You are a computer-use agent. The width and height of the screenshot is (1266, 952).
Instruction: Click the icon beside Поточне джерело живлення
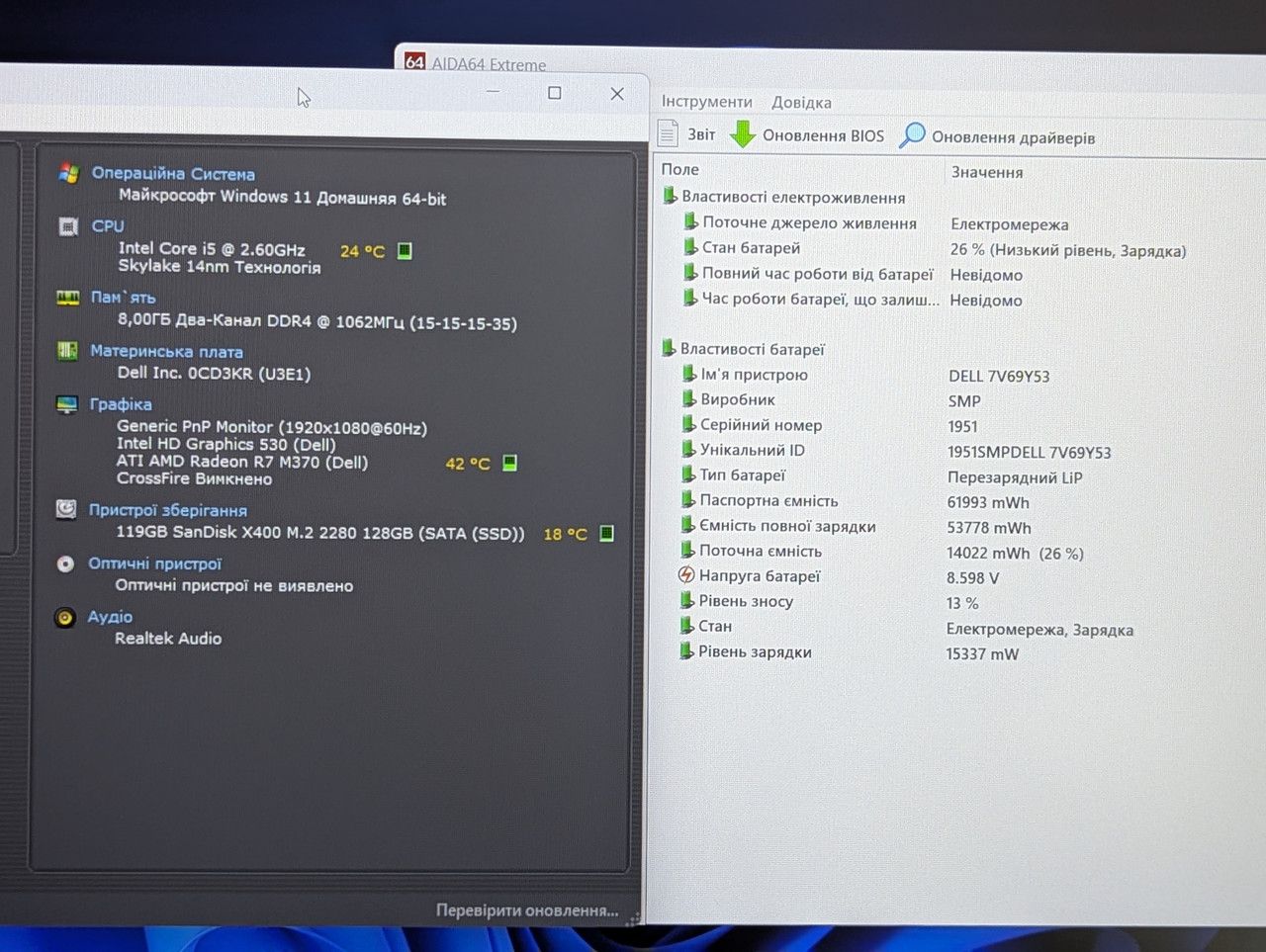(x=690, y=221)
